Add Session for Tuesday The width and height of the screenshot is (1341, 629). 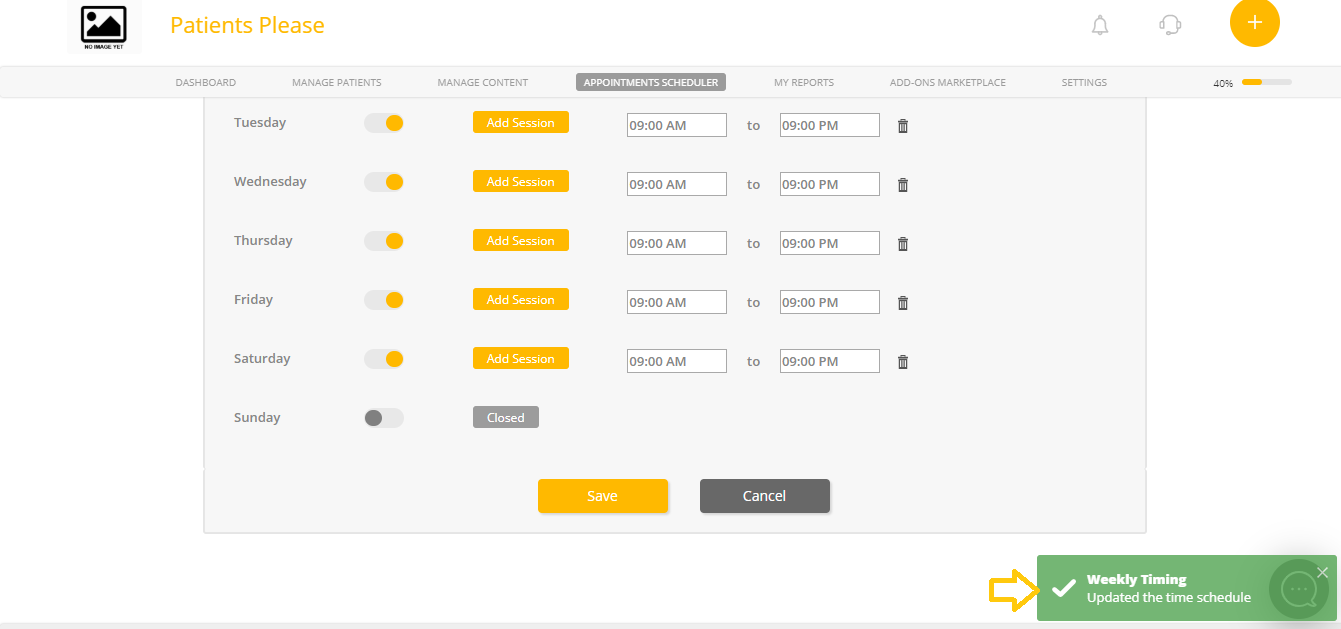pos(521,122)
